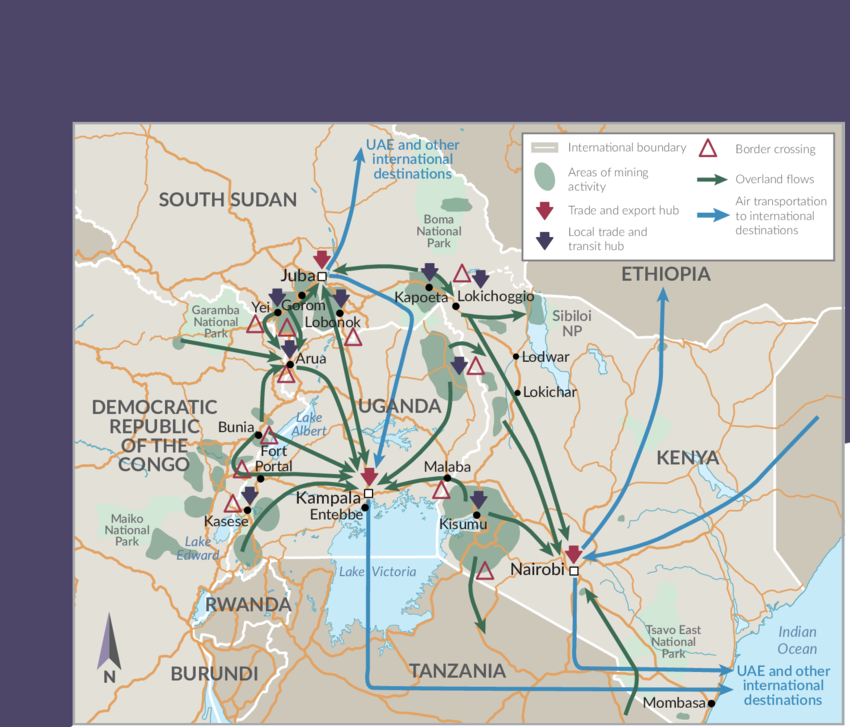Click the top UAE and other international destinations label

pos(413,159)
